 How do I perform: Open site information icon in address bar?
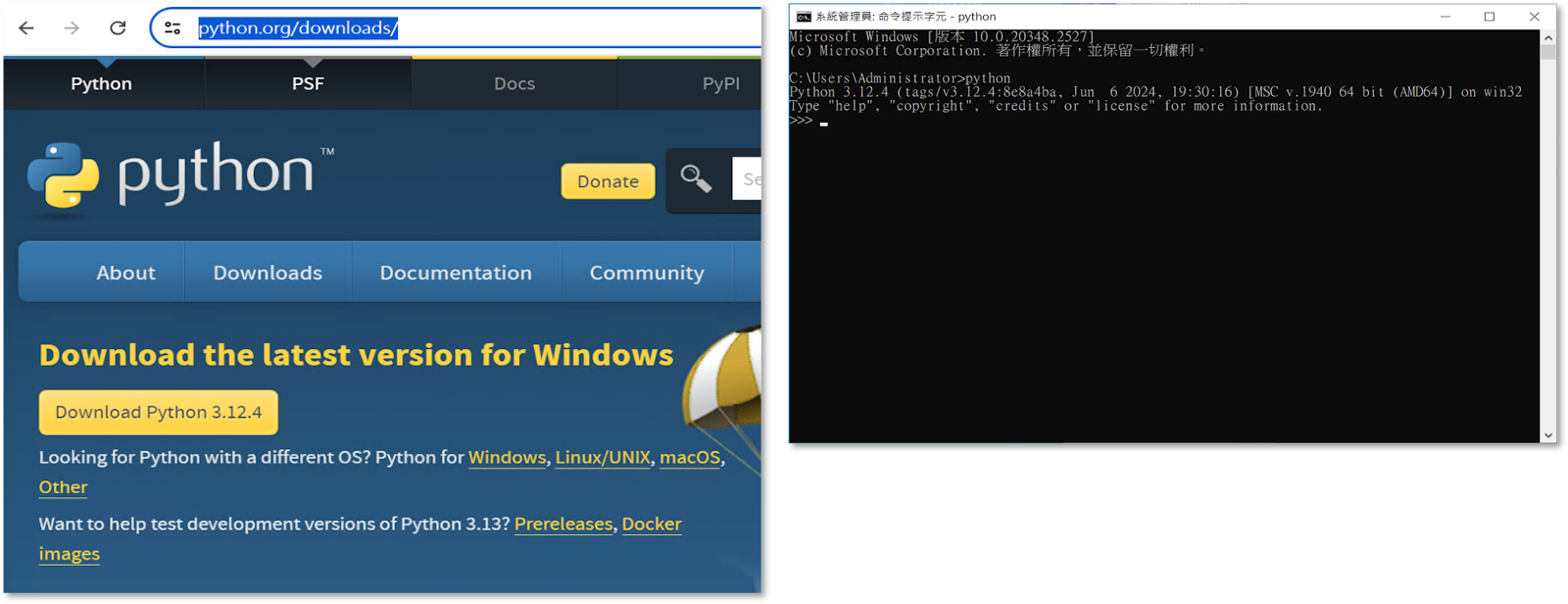[172, 27]
